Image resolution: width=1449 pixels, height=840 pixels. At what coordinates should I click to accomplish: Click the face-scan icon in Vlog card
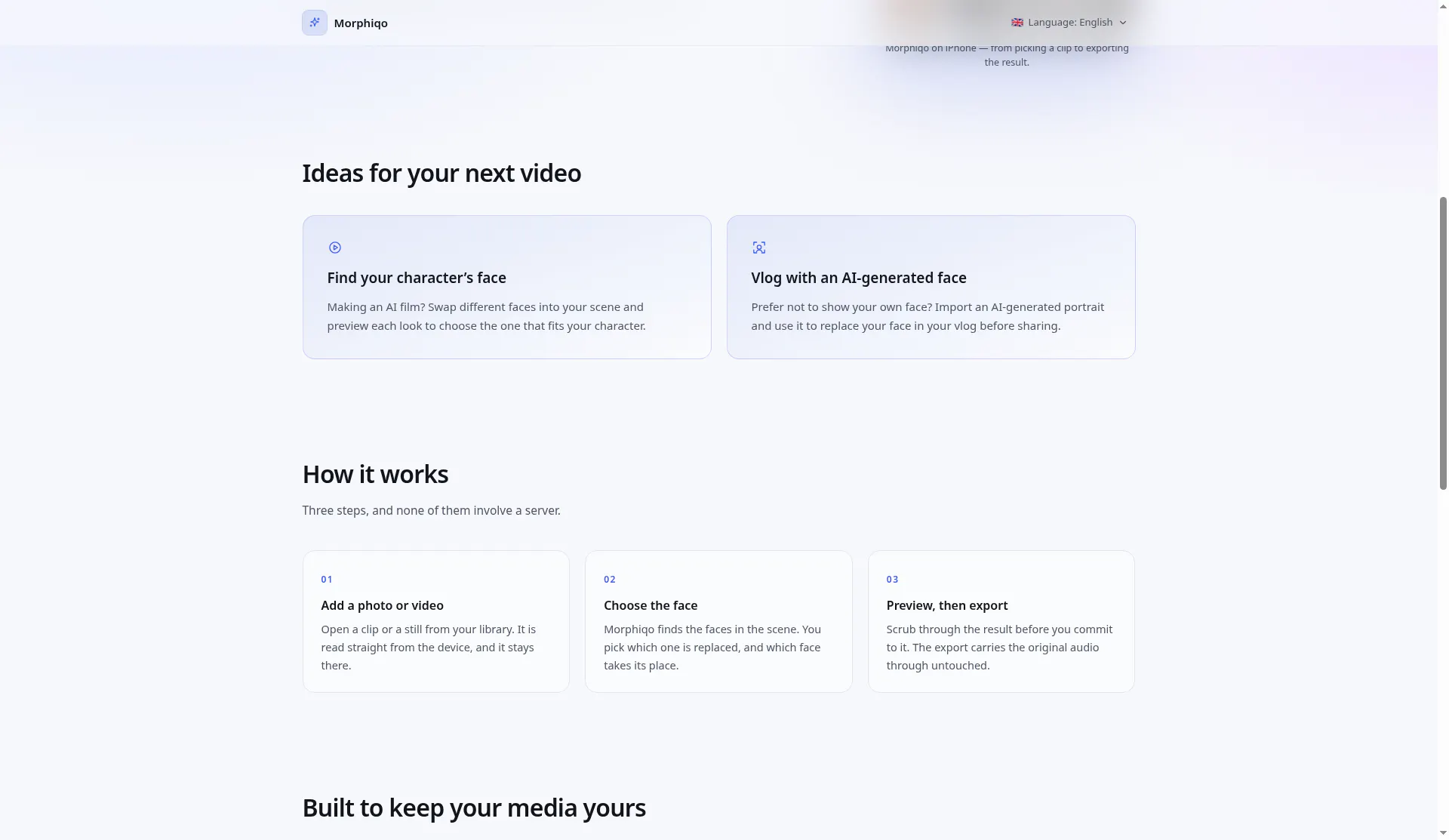[x=759, y=248]
